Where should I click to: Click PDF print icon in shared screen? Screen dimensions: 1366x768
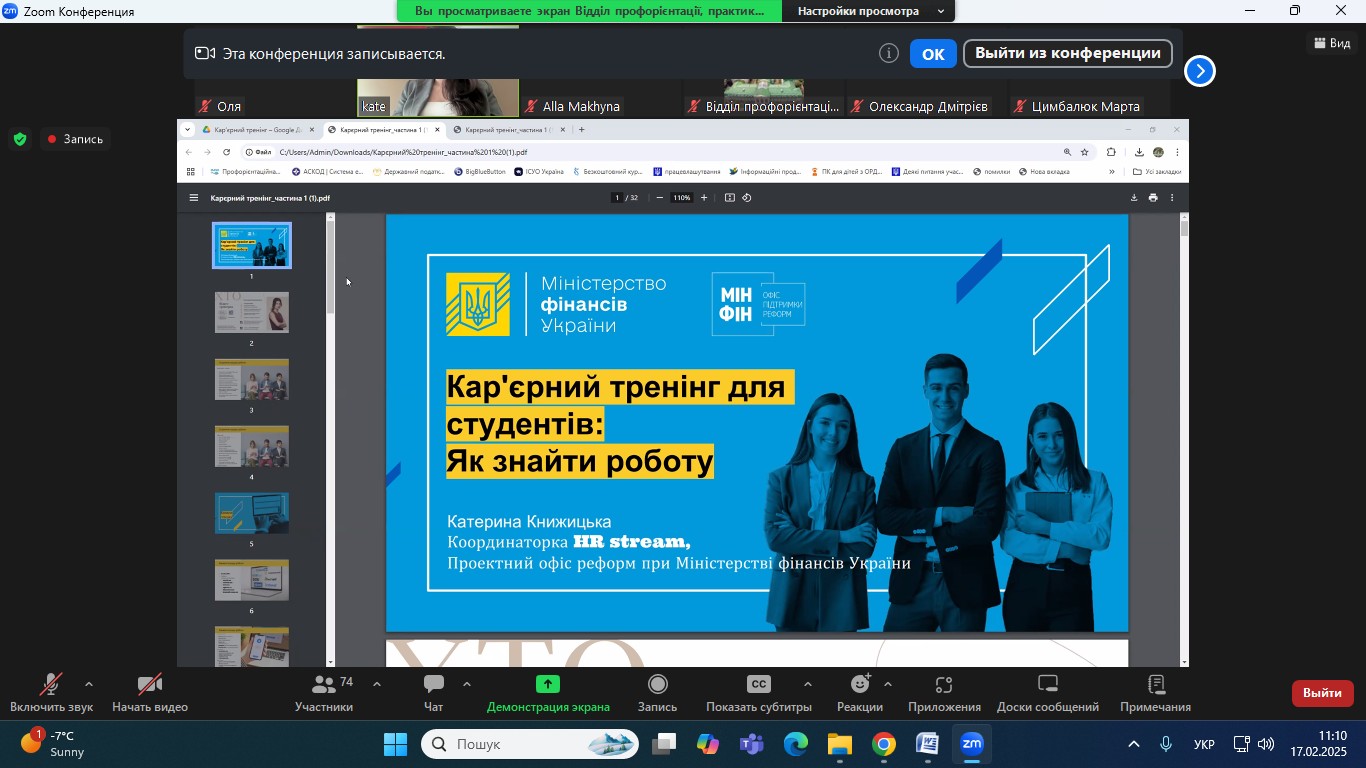click(x=1153, y=198)
